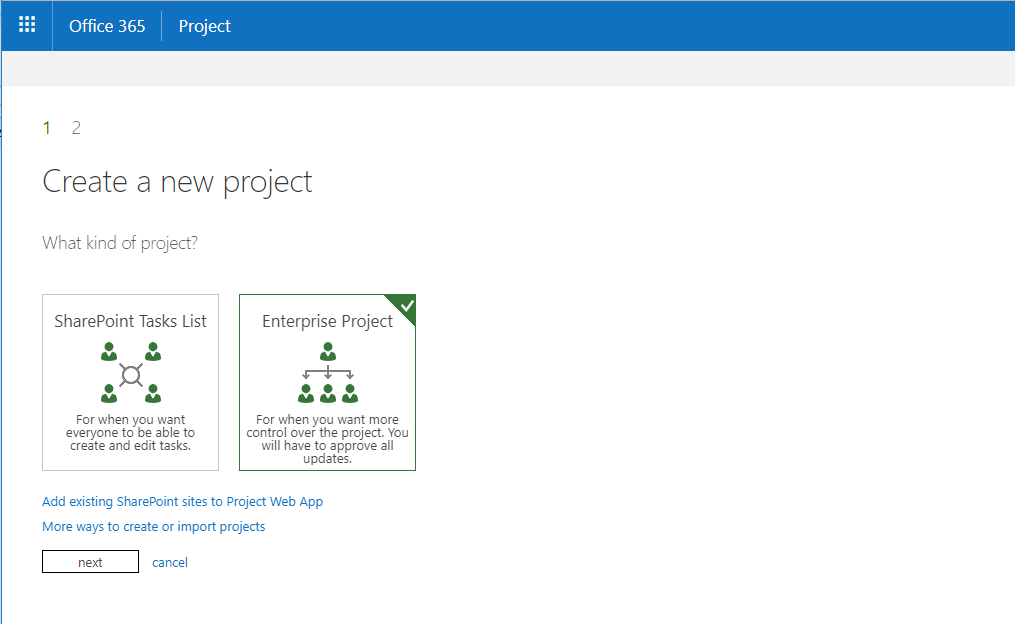Click the top manager figure in Enterprise icon
The width and height of the screenshot is (1015, 624).
point(327,352)
